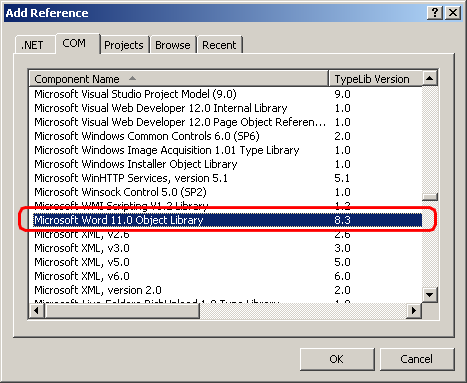Click the help question mark button
The image size is (467, 383).
(x=435, y=13)
